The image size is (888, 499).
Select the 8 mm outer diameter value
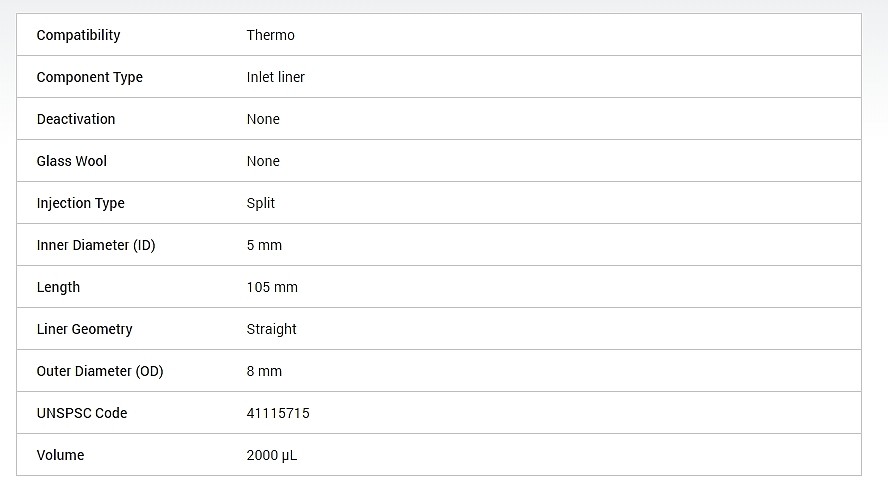[264, 371]
